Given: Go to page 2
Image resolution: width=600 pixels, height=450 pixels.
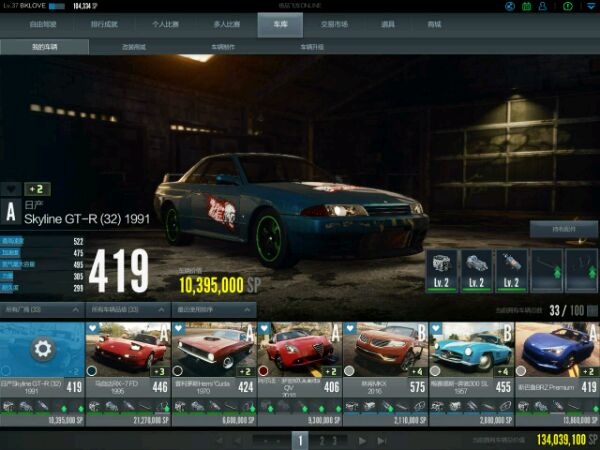Looking at the screenshot, I should point(322,441).
